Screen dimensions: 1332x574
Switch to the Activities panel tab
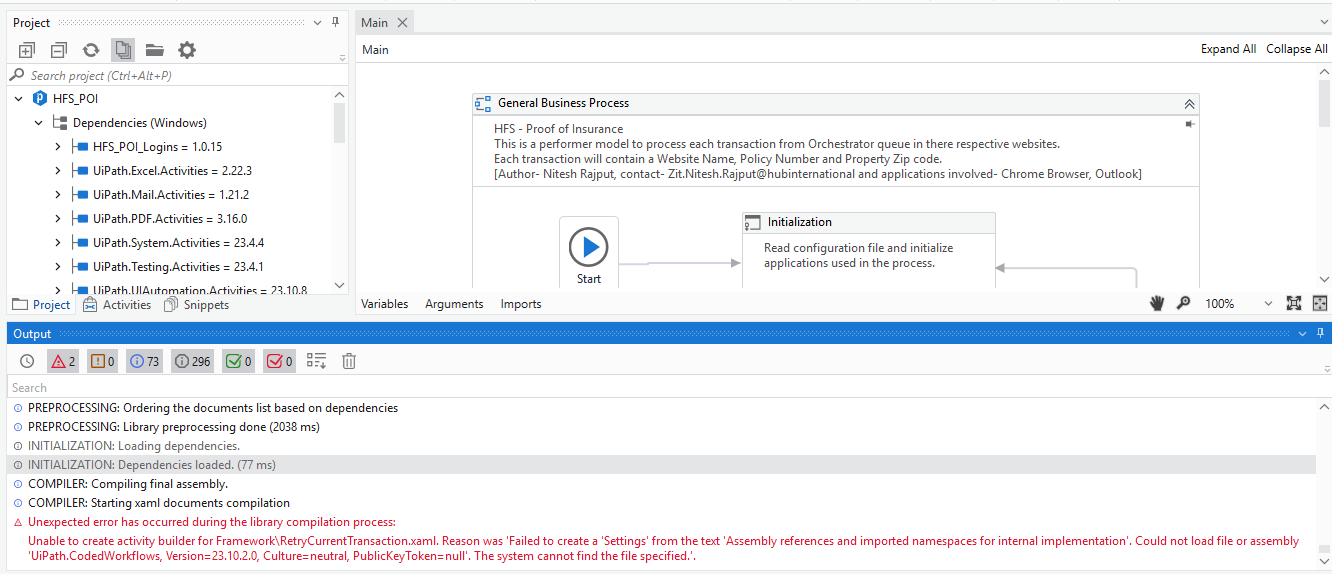116,305
